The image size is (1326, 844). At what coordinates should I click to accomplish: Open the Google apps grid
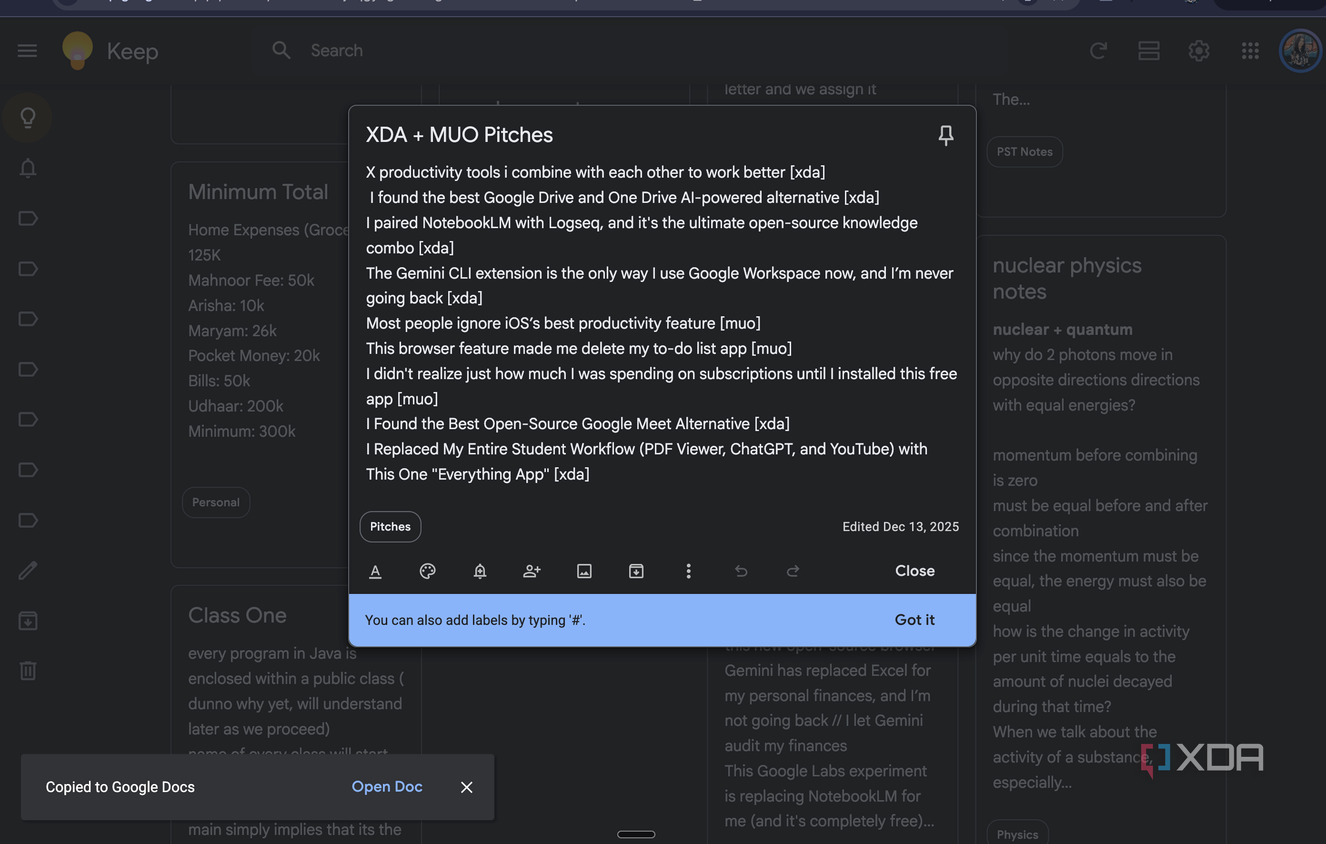pyautogui.click(x=1250, y=50)
